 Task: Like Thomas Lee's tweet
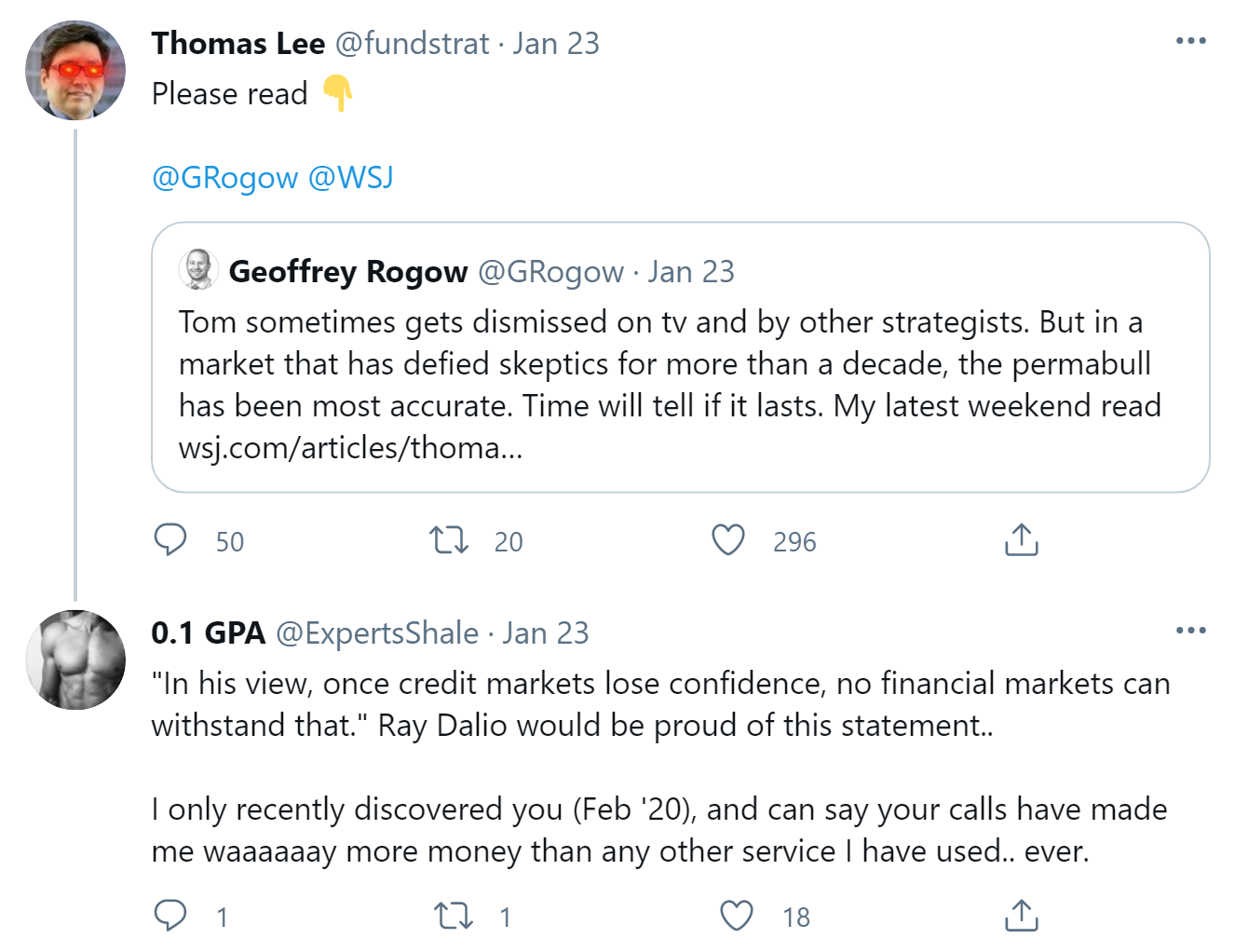point(728,540)
